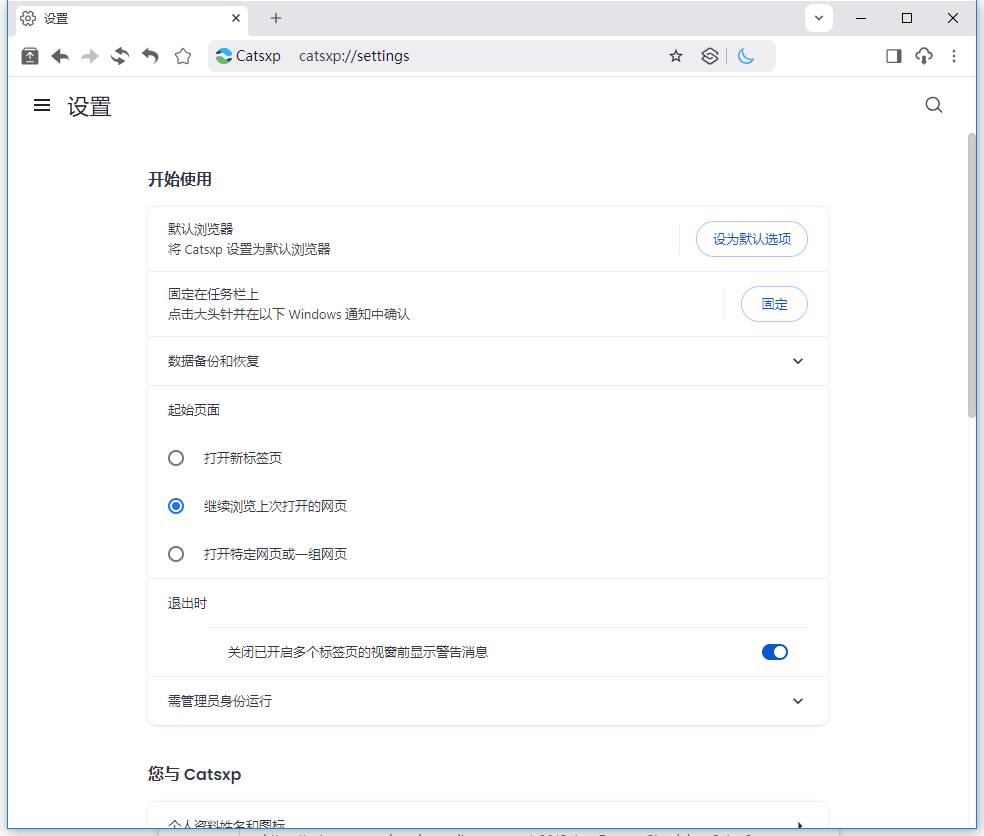984x836 pixels.
Task: Expand the data backup and restore section
Action: point(797,361)
